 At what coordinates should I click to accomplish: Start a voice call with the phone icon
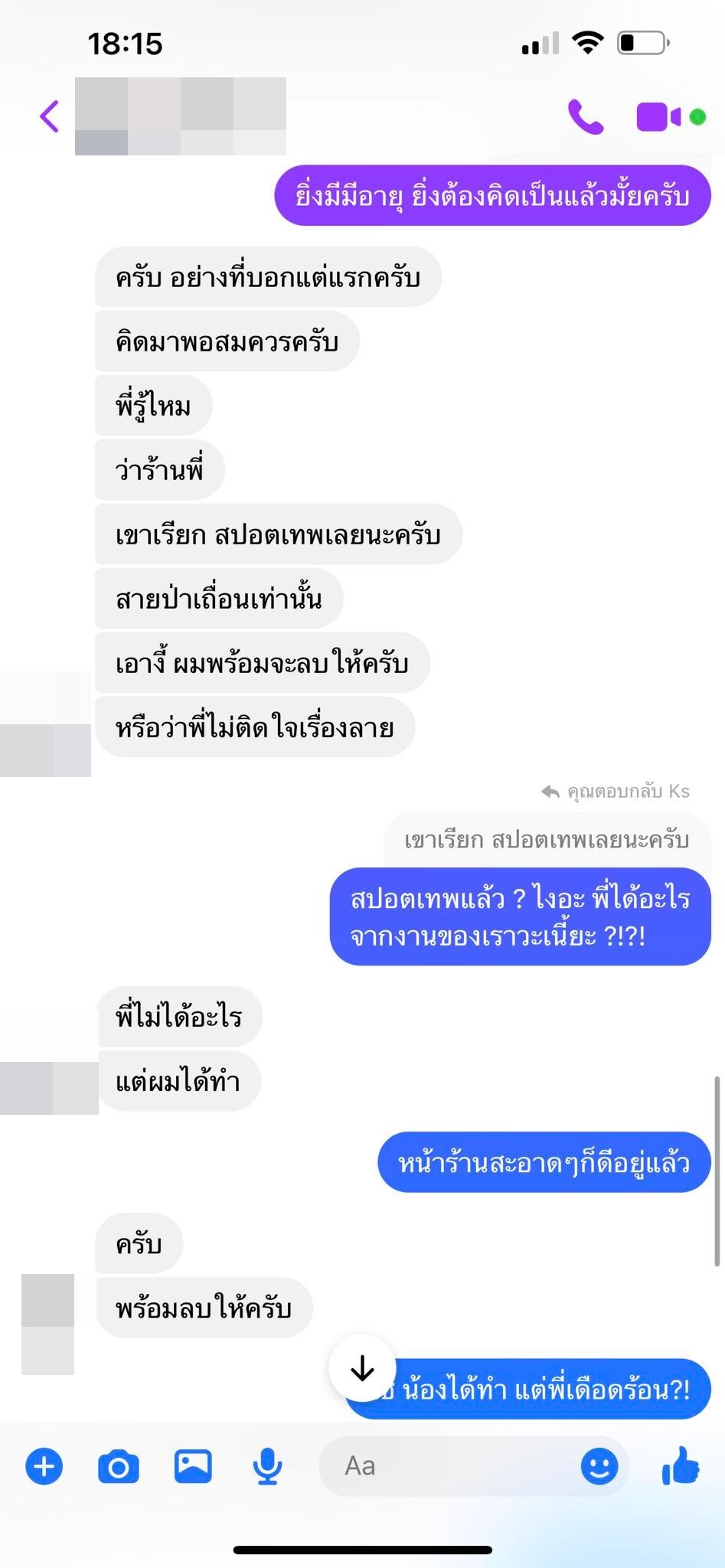tap(586, 117)
